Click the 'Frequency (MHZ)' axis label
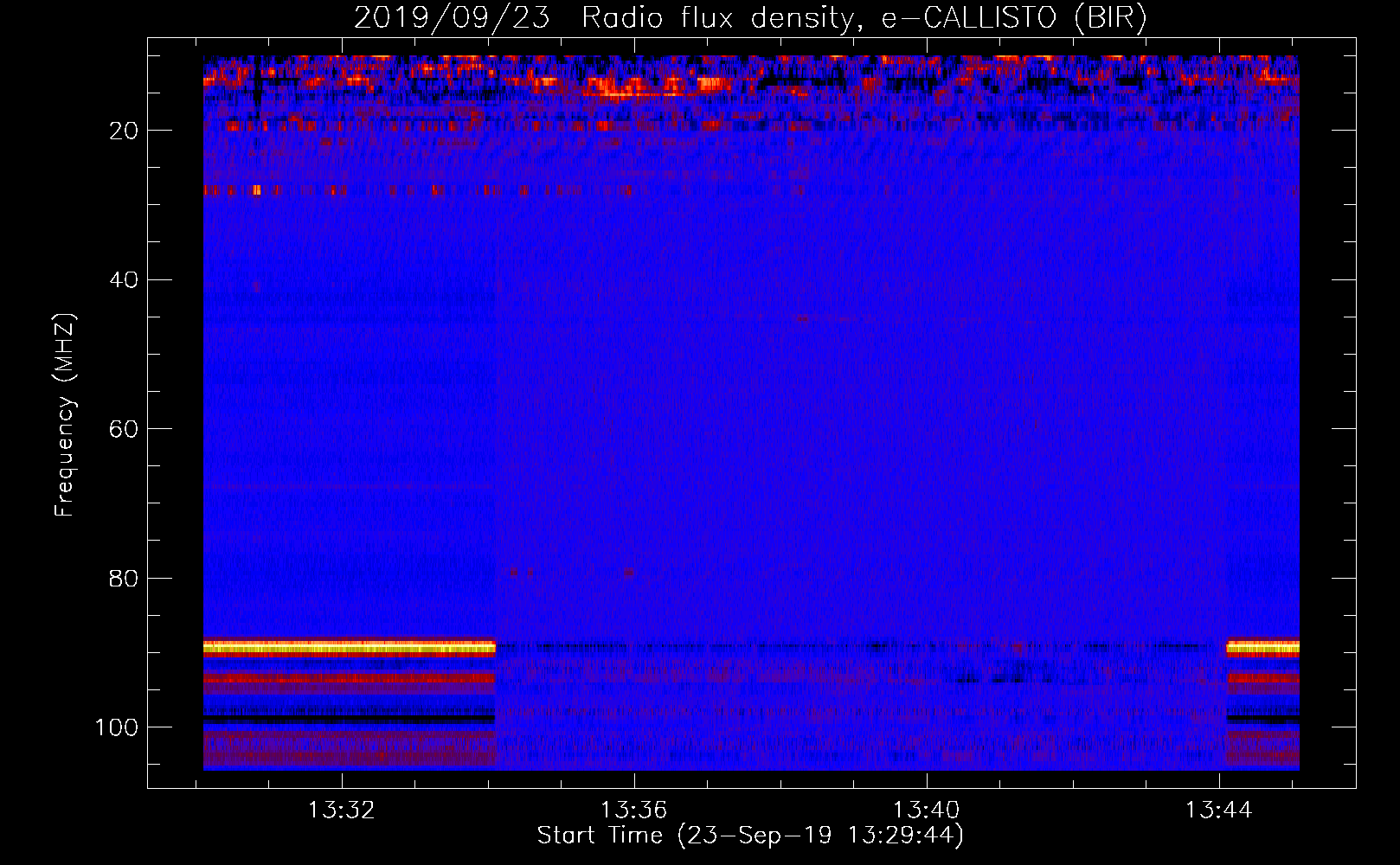Screen dimensions: 1400x865 coord(65,415)
